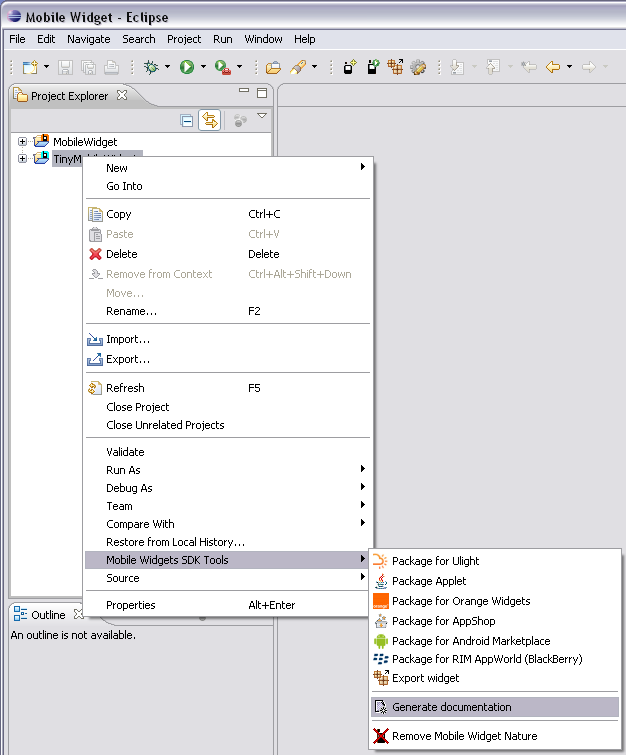Open the File menu

click(17, 39)
